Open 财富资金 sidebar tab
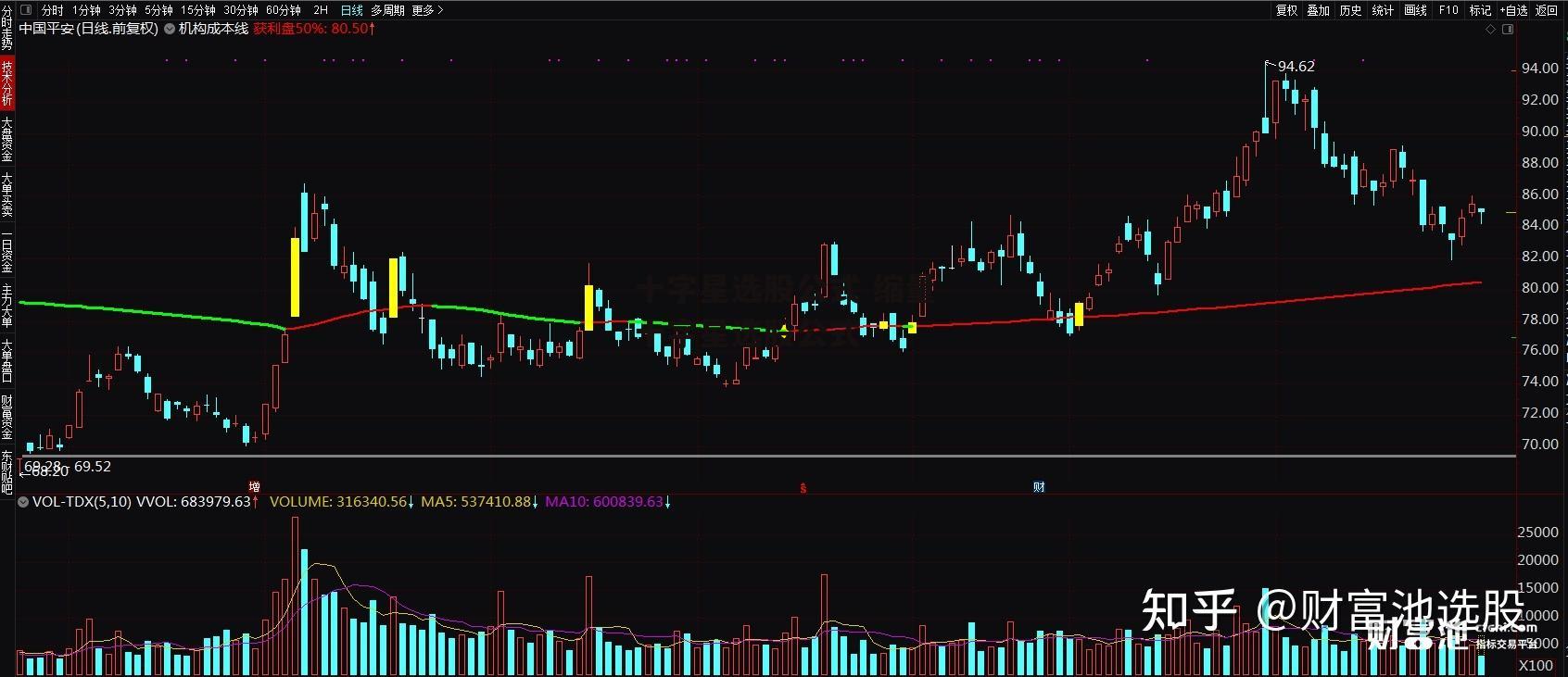Screen dimensions: 1568x677 click(x=7, y=418)
